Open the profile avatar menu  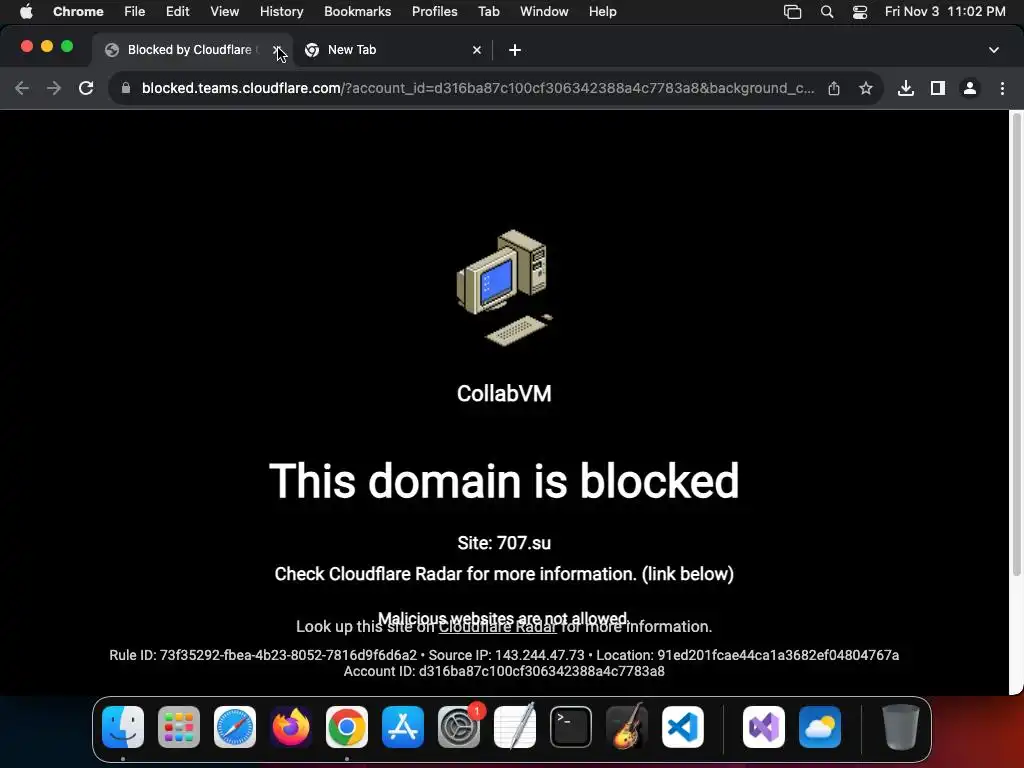coord(970,88)
